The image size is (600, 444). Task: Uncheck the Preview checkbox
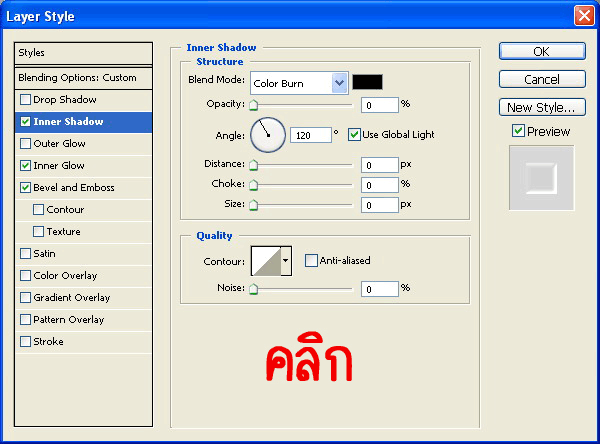pyautogui.click(x=518, y=131)
